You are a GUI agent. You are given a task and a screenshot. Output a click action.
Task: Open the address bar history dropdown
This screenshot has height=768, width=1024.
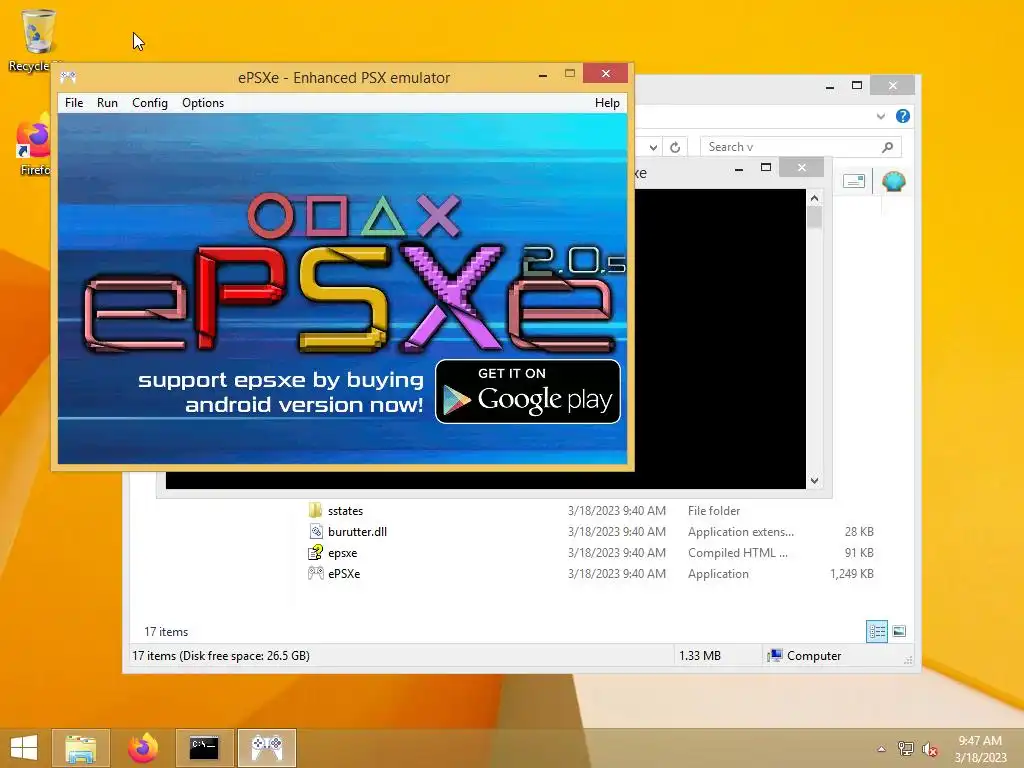(x=652, y=147)
